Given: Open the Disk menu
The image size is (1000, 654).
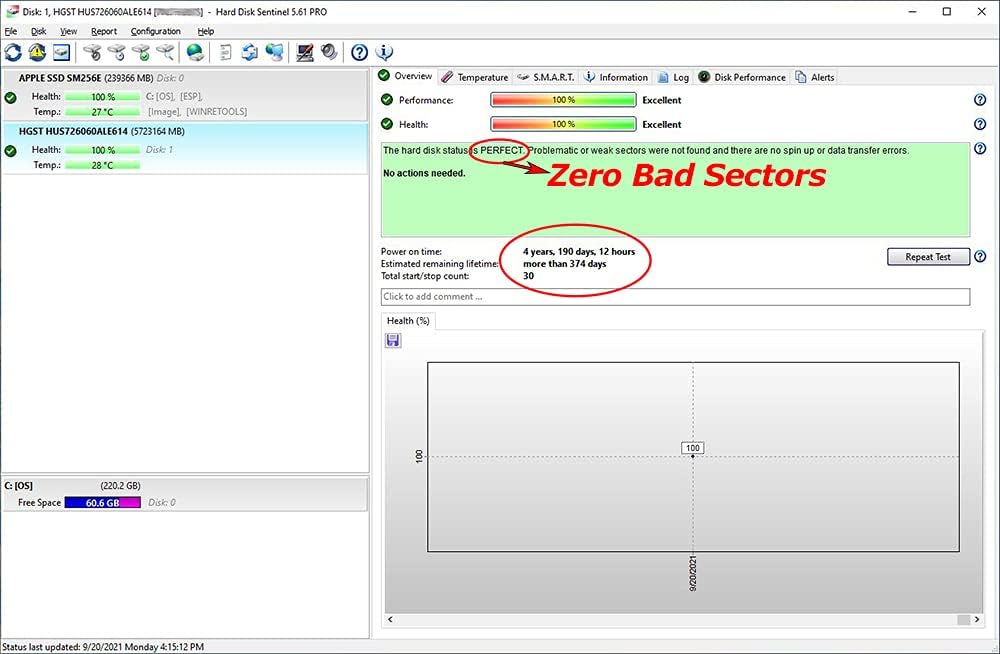Looking at the screenshot, I should (x=38, y=31).
